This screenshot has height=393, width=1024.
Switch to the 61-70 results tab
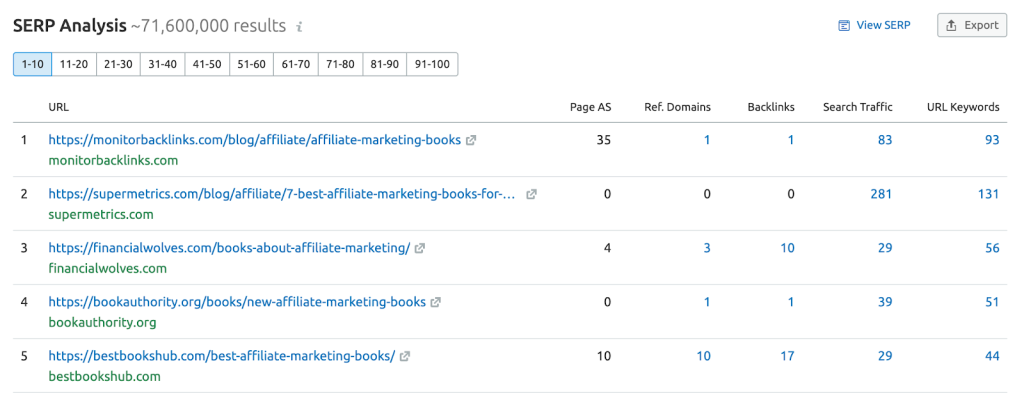296,65
